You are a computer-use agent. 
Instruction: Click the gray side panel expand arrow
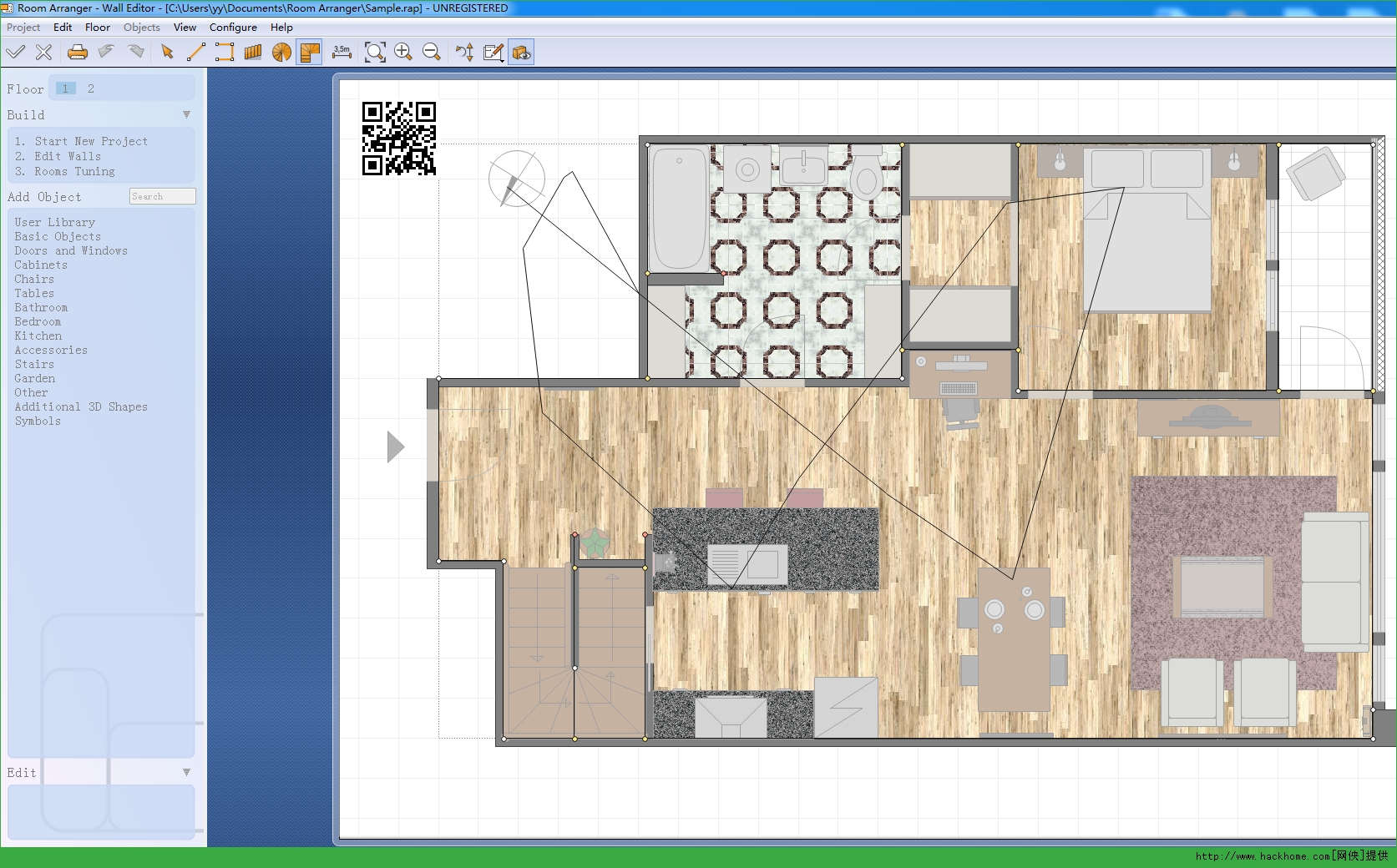coord(396,447)
